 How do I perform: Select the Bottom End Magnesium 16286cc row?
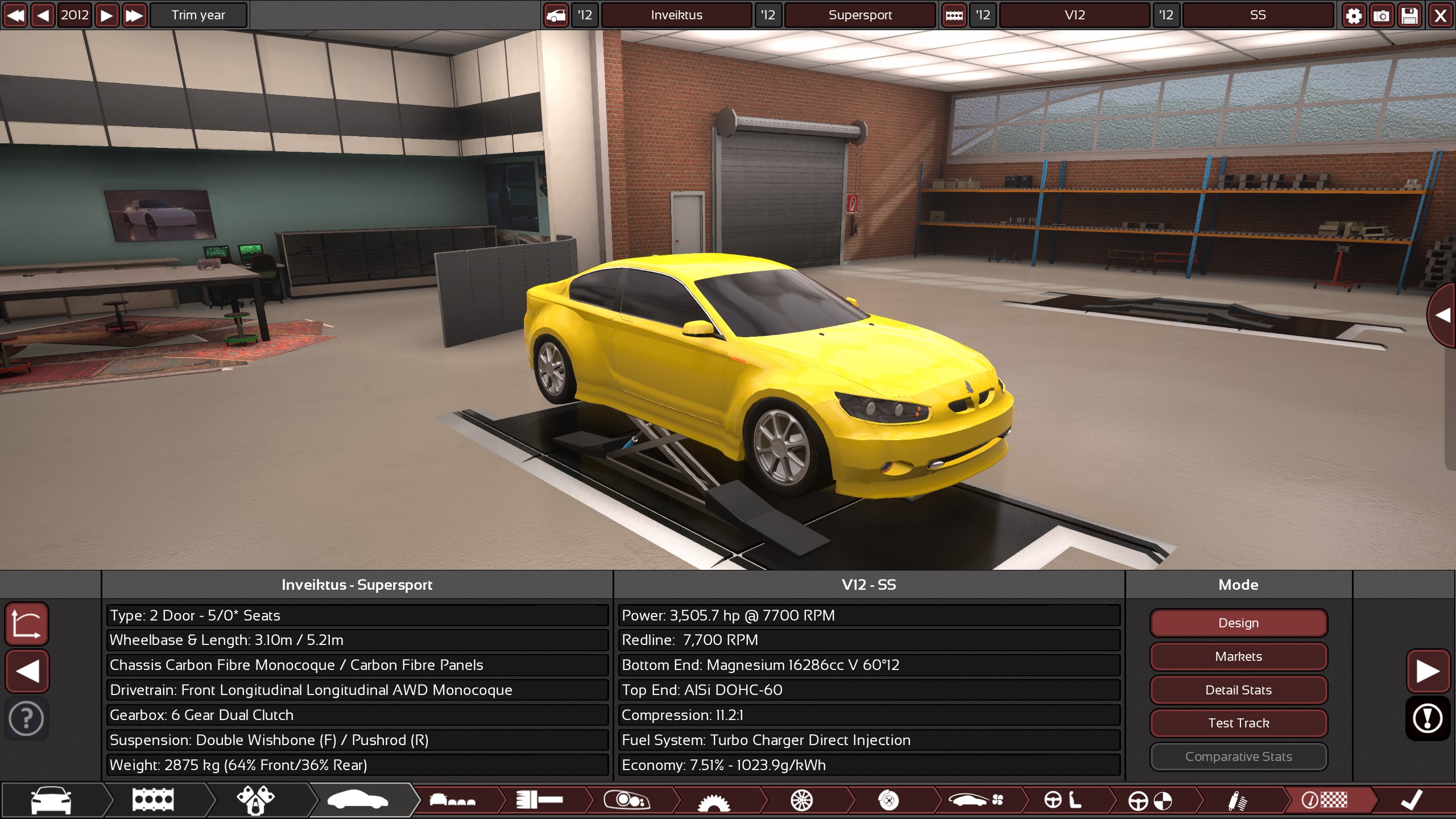tap(869, 665)
